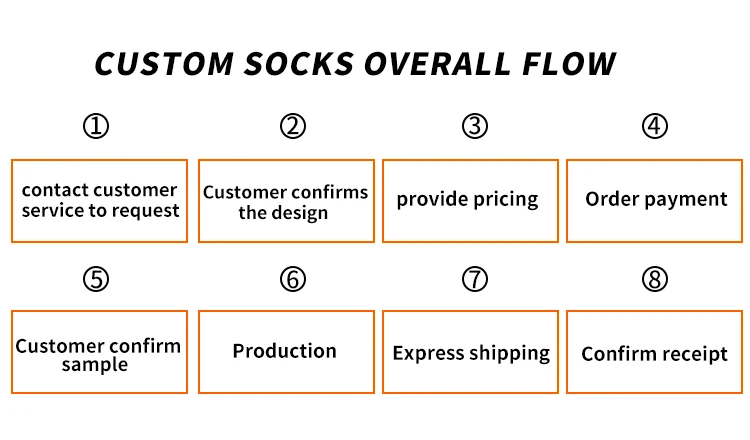Click the circled number 5 icon
Screen dimensions: 750x440
pos(96,279)
